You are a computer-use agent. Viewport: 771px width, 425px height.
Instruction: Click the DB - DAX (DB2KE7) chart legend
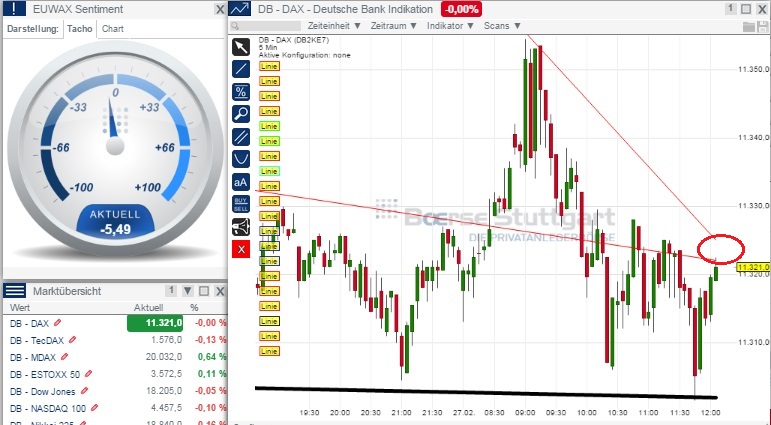[x=294, y=40]
